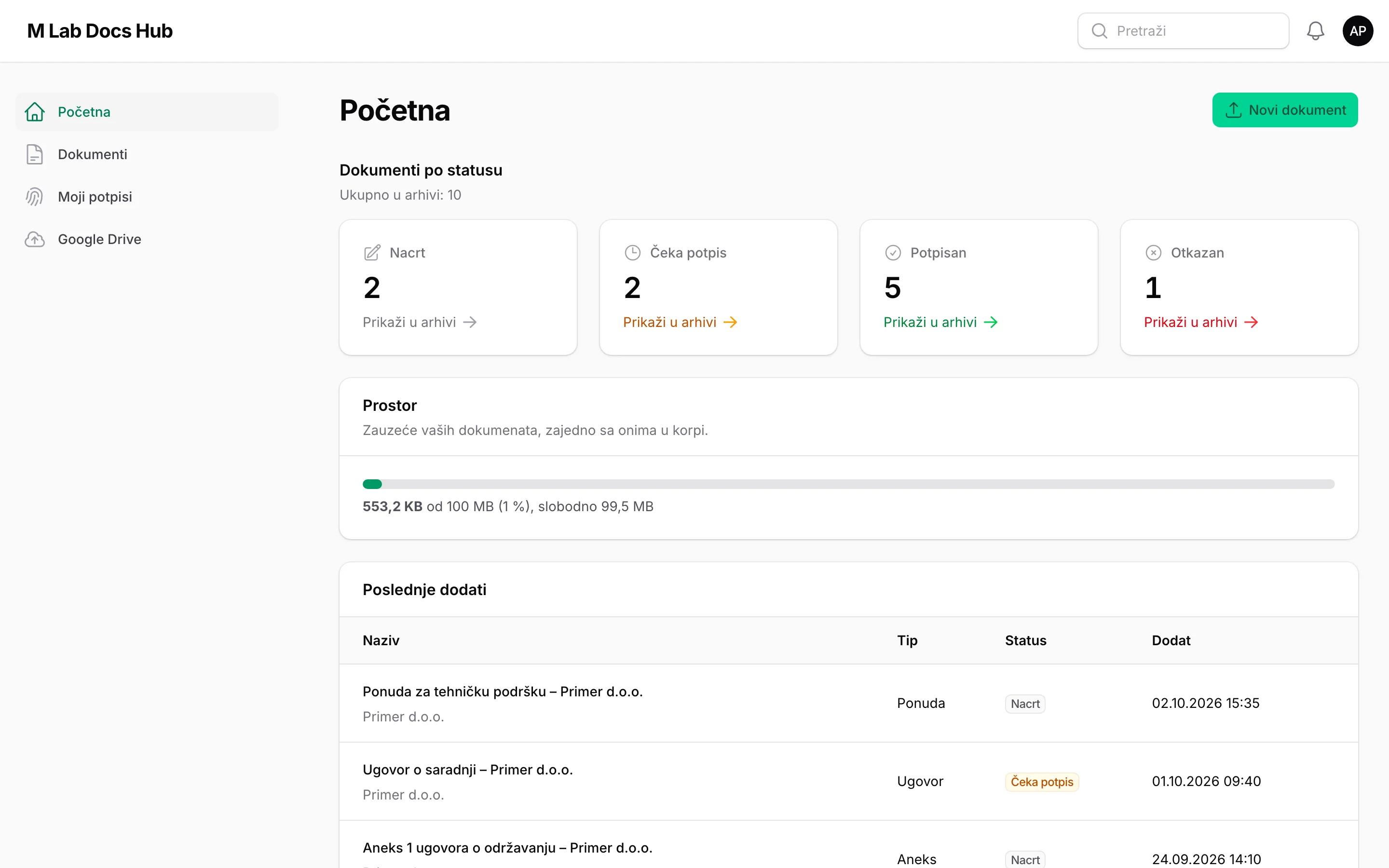Click Primer d.o.o. under Ugovor o saradnji

click(x=403, y=795)
